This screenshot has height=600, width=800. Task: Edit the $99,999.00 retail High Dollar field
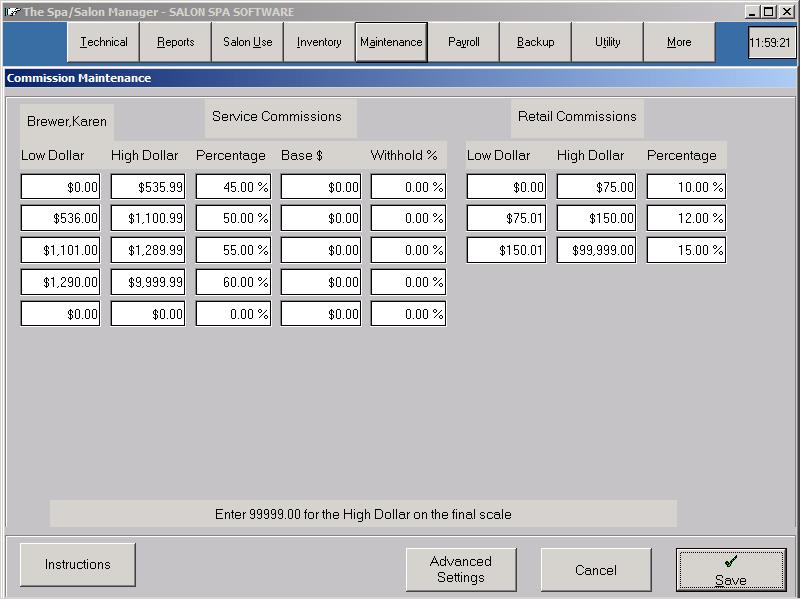click(597, 250)
